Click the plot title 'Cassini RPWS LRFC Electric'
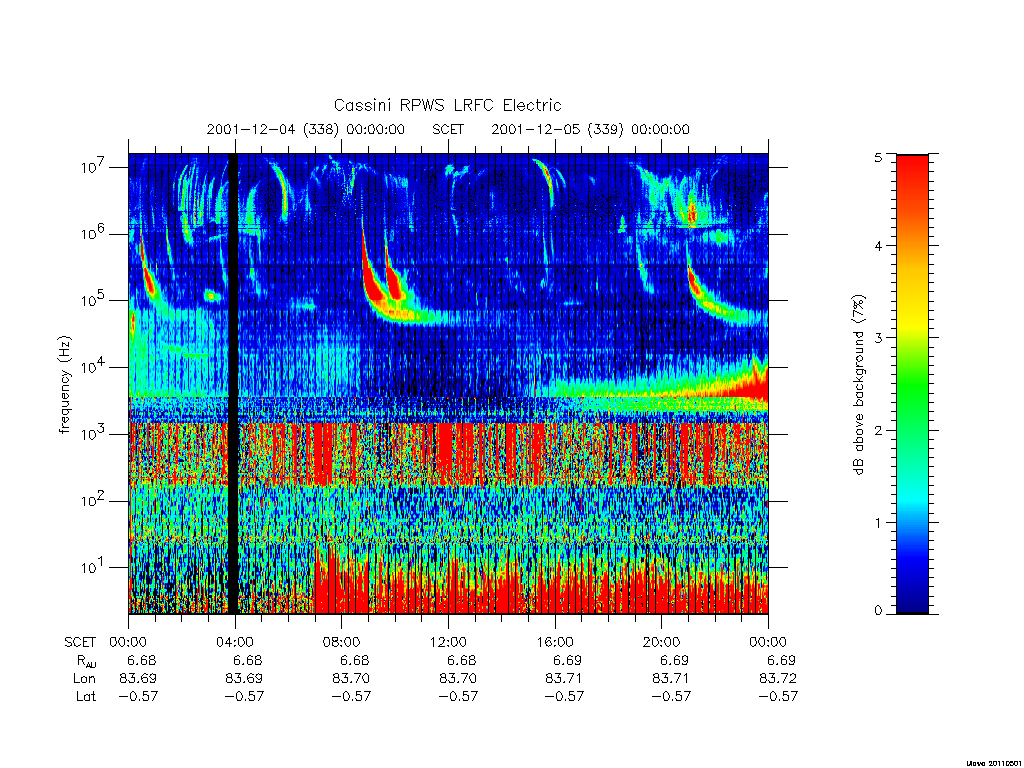Screen dimensions: 1024x768 tap(447, 106)
